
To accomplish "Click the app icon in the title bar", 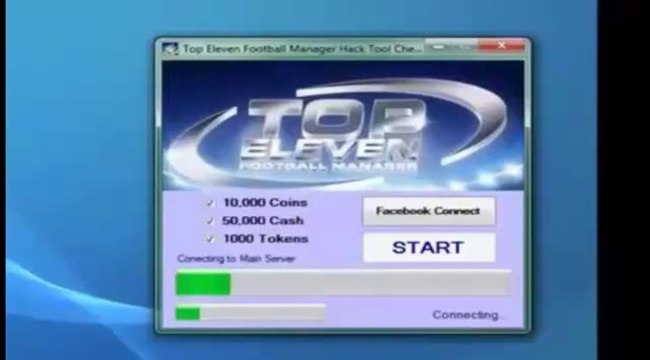I will tap(170, 49).
